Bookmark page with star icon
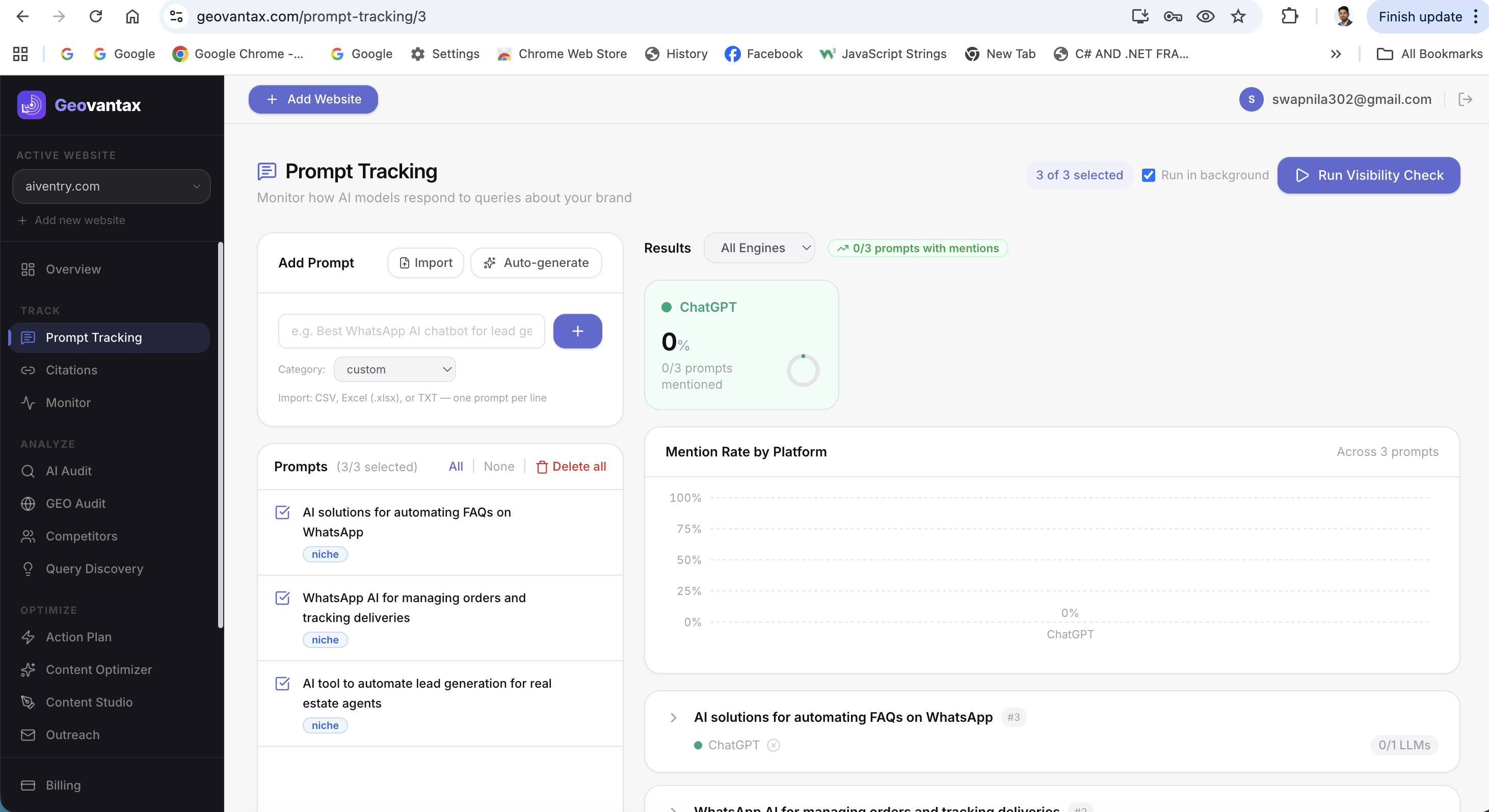 click(1238, 17)
